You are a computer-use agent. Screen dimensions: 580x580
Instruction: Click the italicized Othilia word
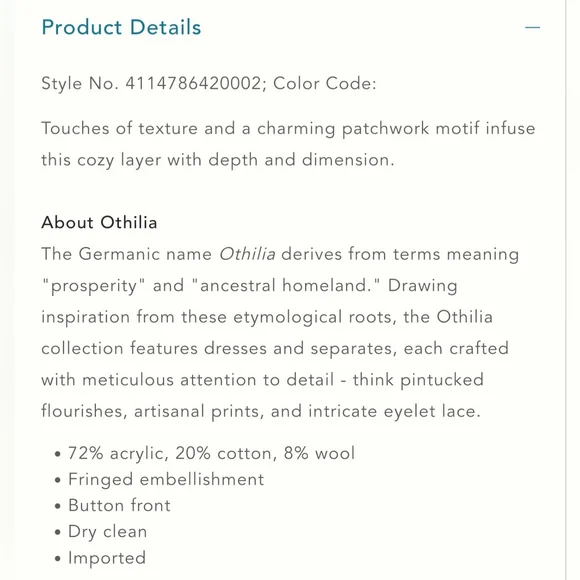pos(247,254)
